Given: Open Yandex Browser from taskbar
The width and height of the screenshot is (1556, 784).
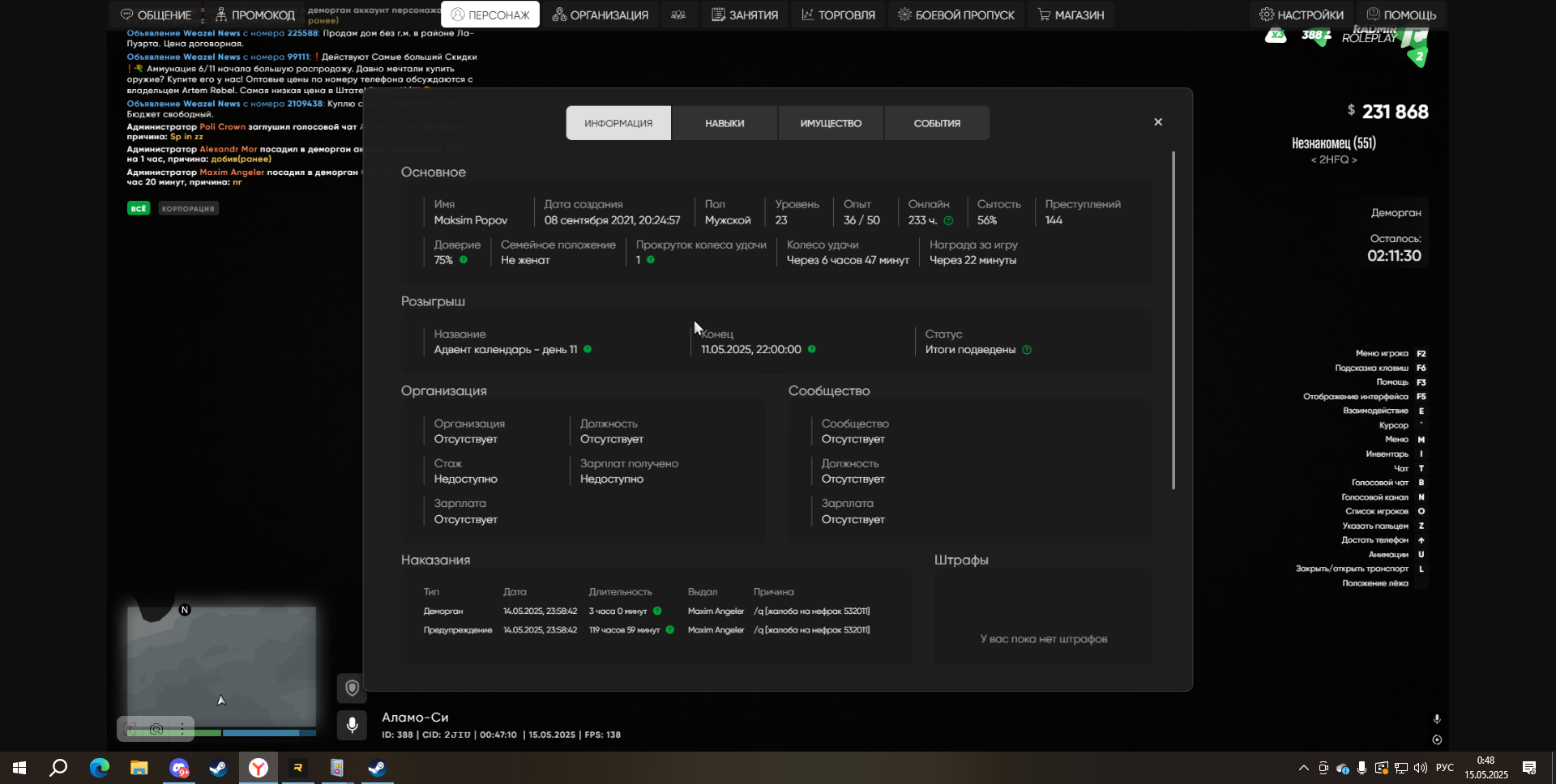Looking at the screenshot, I should [x=259, y=768].
